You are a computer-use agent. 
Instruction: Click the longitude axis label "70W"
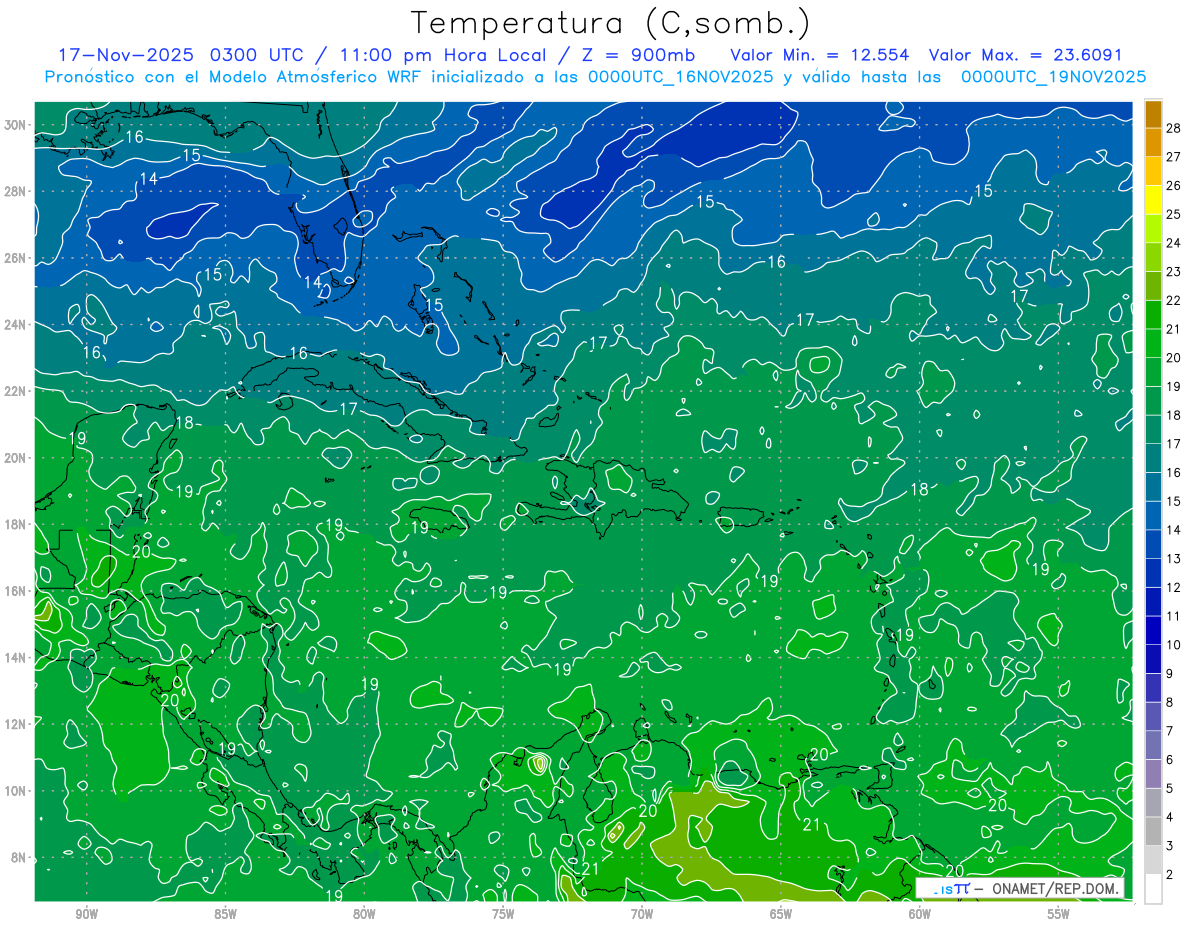[642, 913]
